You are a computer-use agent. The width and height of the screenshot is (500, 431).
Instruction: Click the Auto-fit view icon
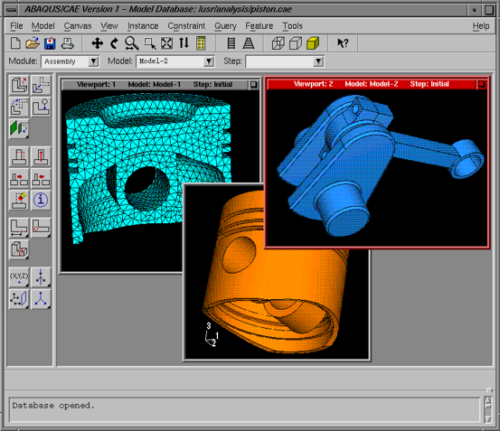click(167, 43)
